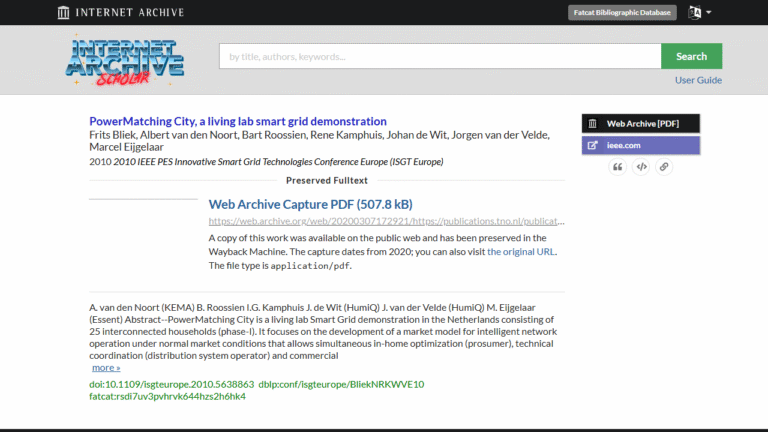Click the search by title, authors input

[440, 57]
